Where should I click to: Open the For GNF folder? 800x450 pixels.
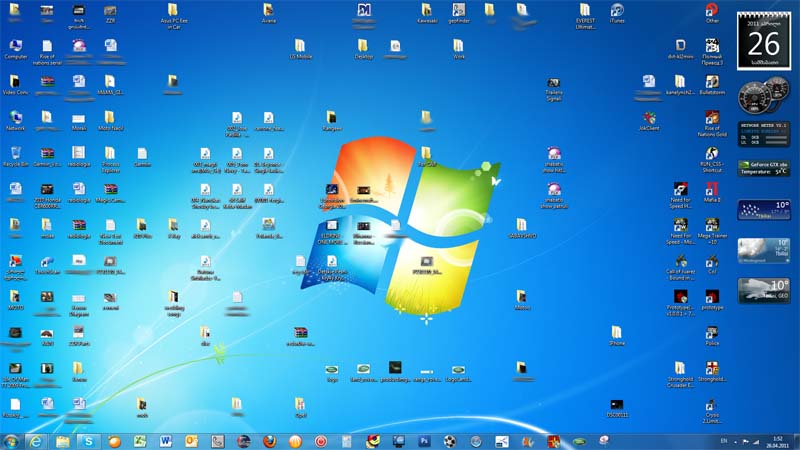pos(427,157)
